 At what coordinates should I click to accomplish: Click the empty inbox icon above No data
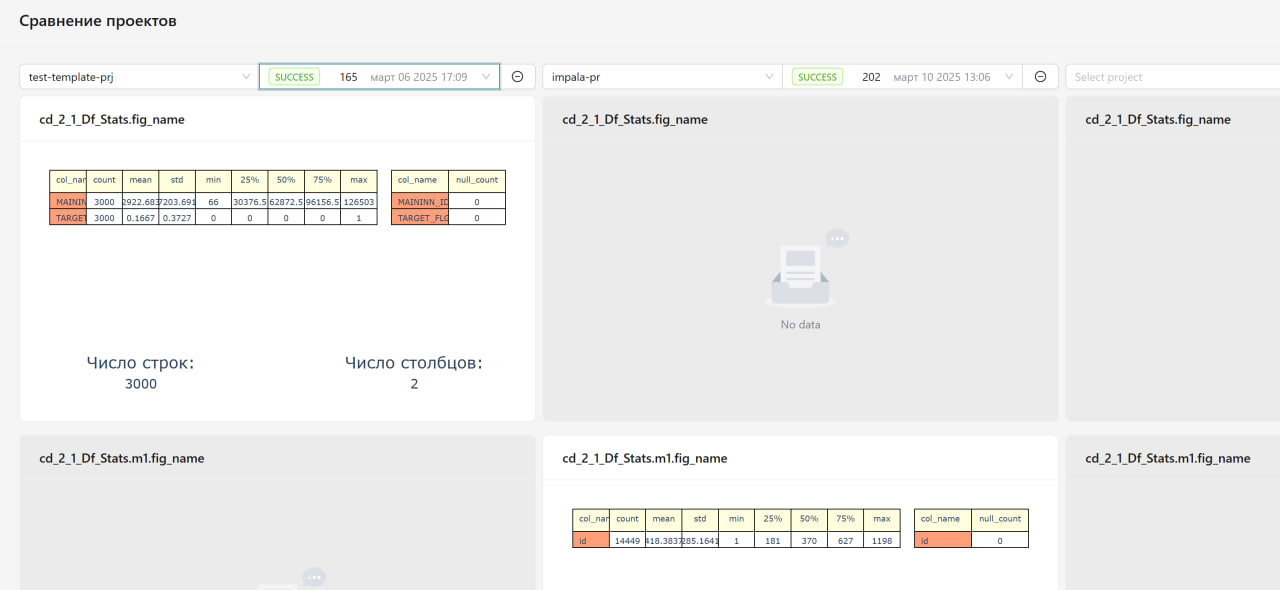point(806,268)
